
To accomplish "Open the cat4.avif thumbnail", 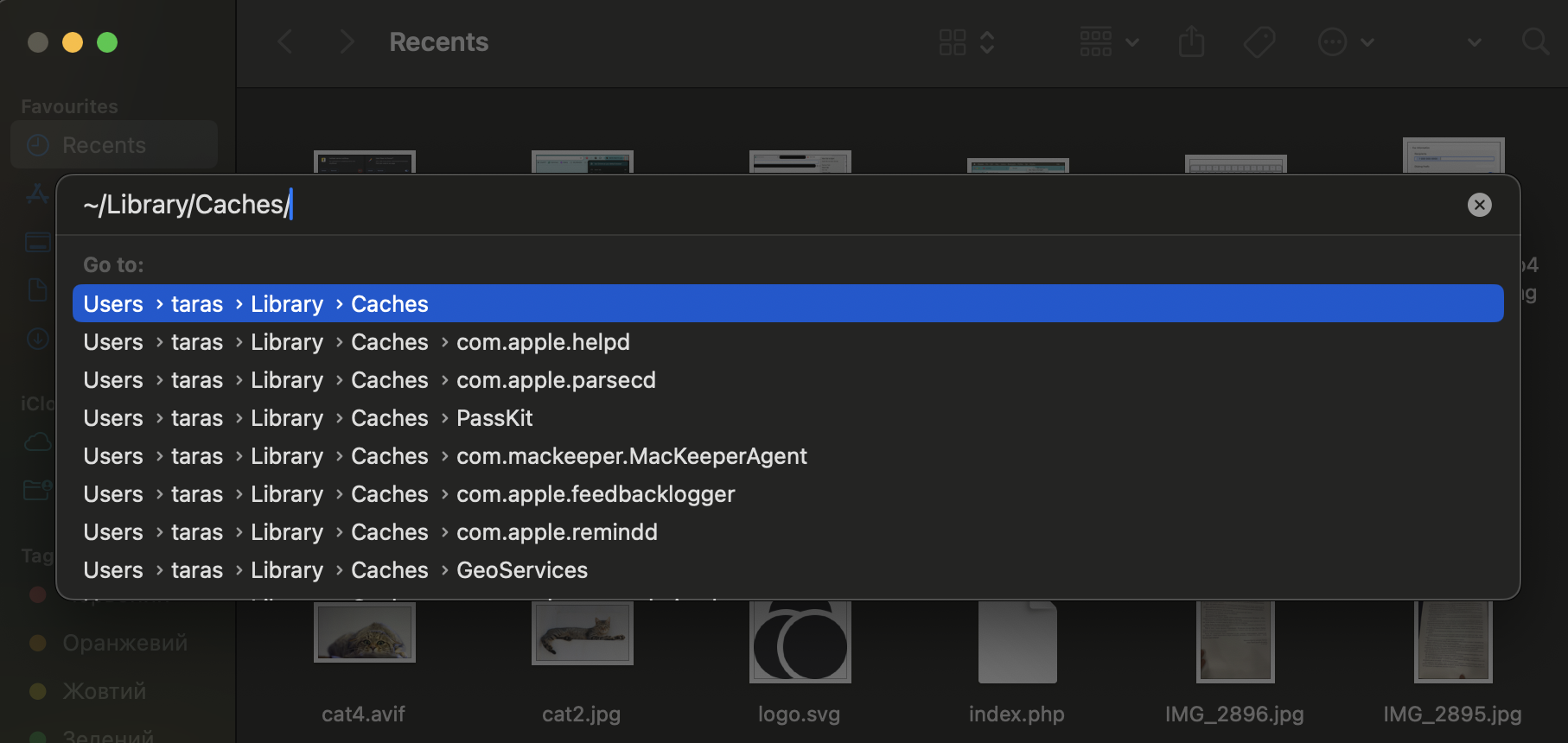I will (364, 632).
